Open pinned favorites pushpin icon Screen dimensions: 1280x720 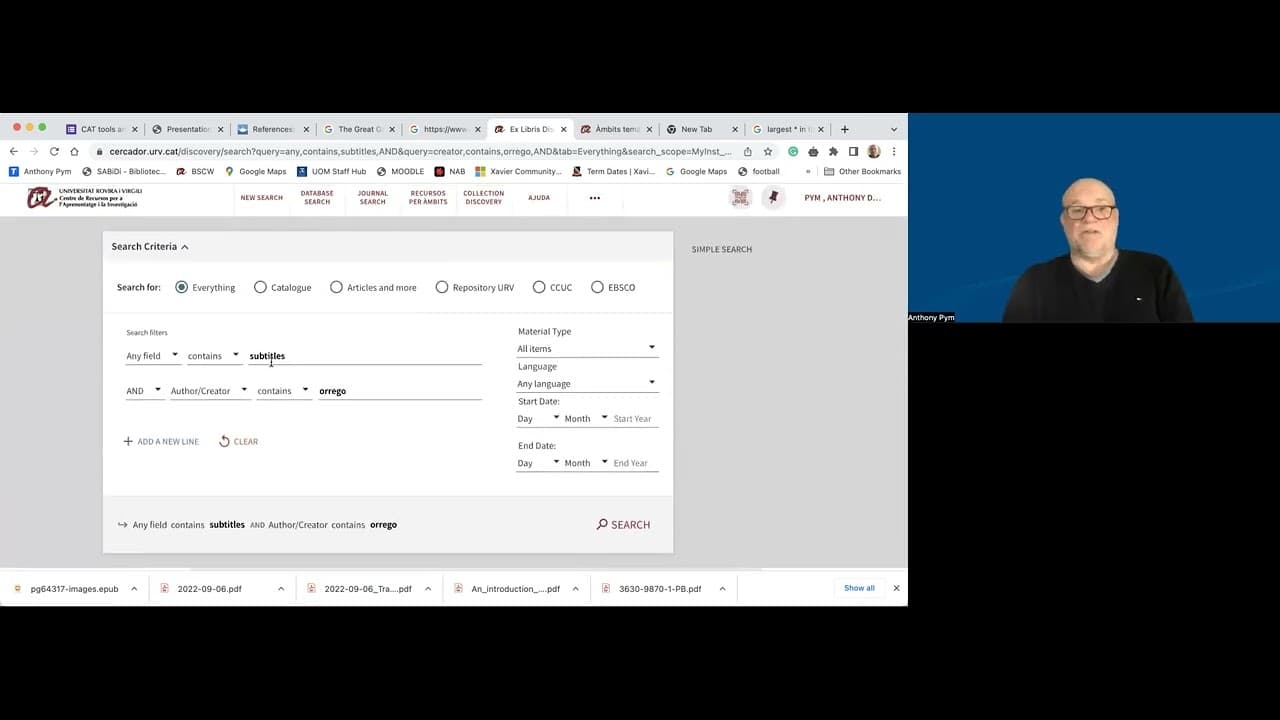click(x=773, y=198)
